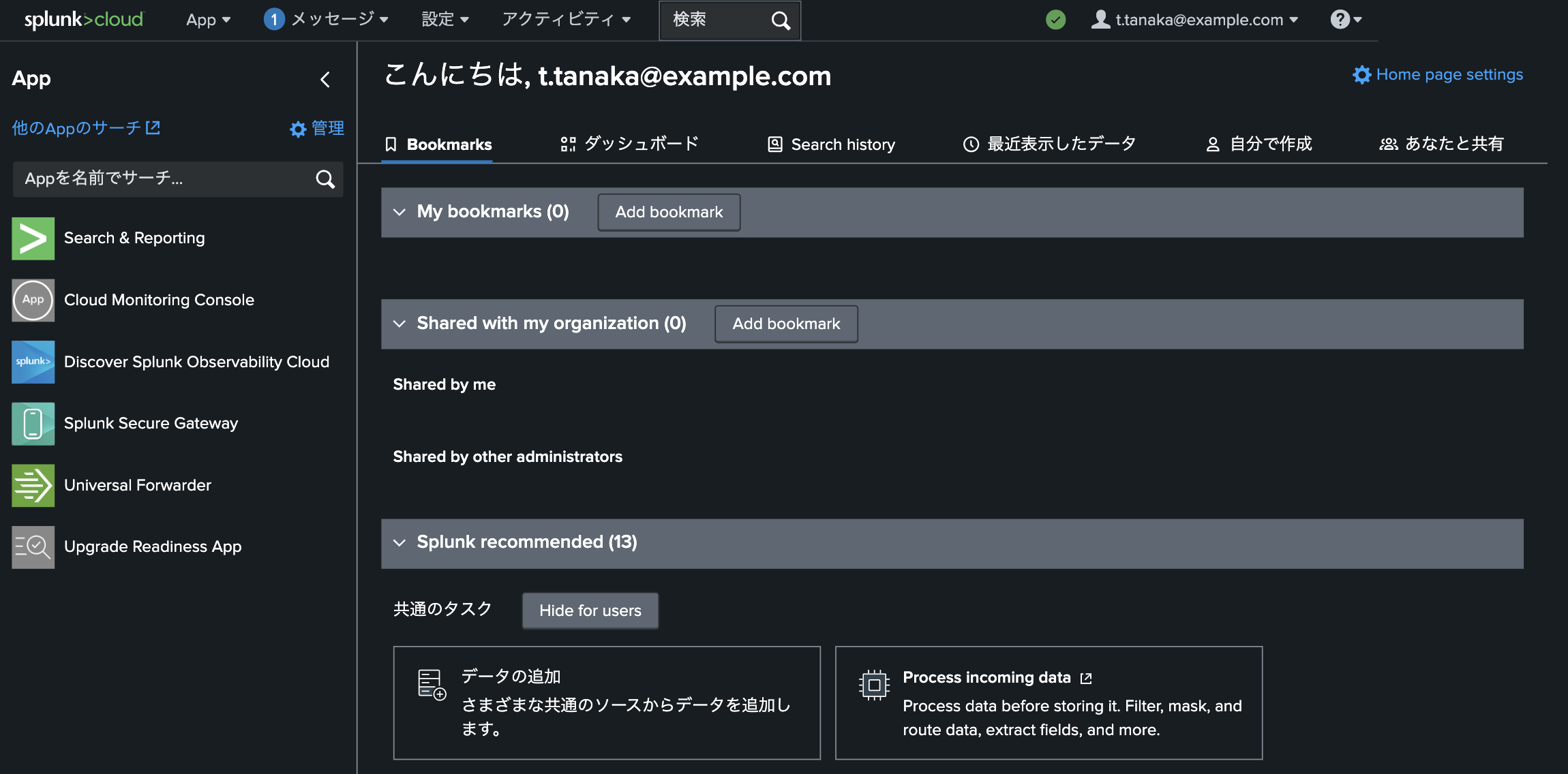Screen dimensions: 1568x774
Task: Open the アクティビティ dropdown menu
Action: [x=567, y=20]
